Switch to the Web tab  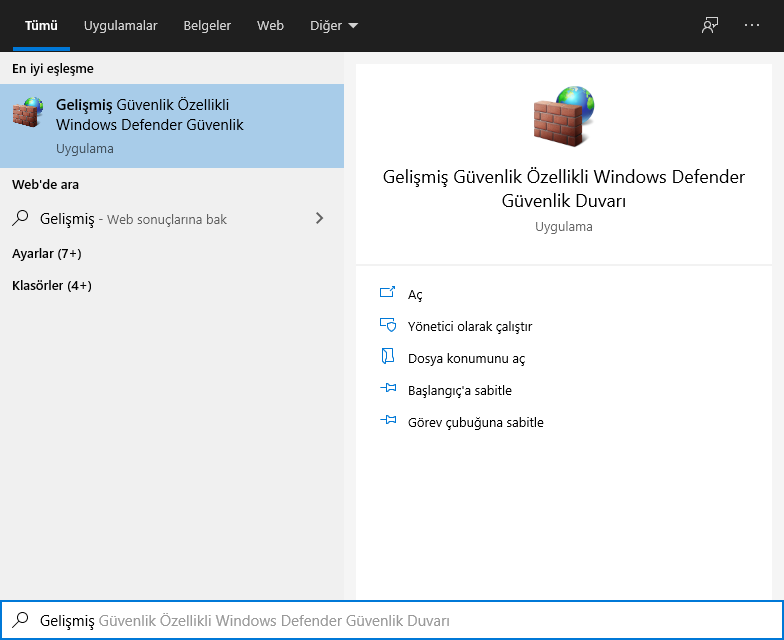[270, 26]
